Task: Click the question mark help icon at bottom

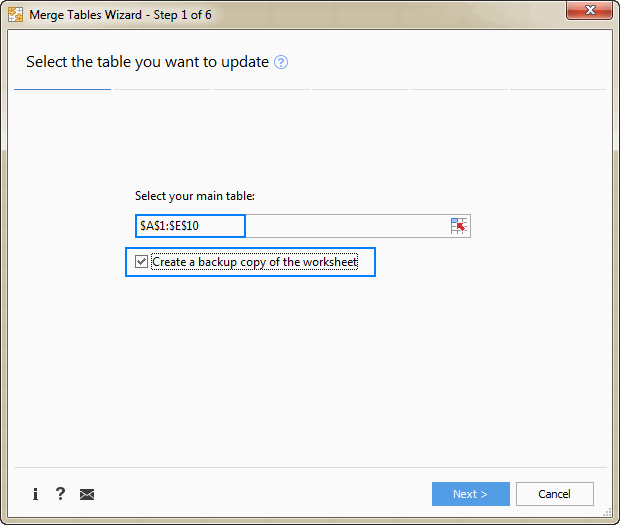Action: tap(60, 494)
